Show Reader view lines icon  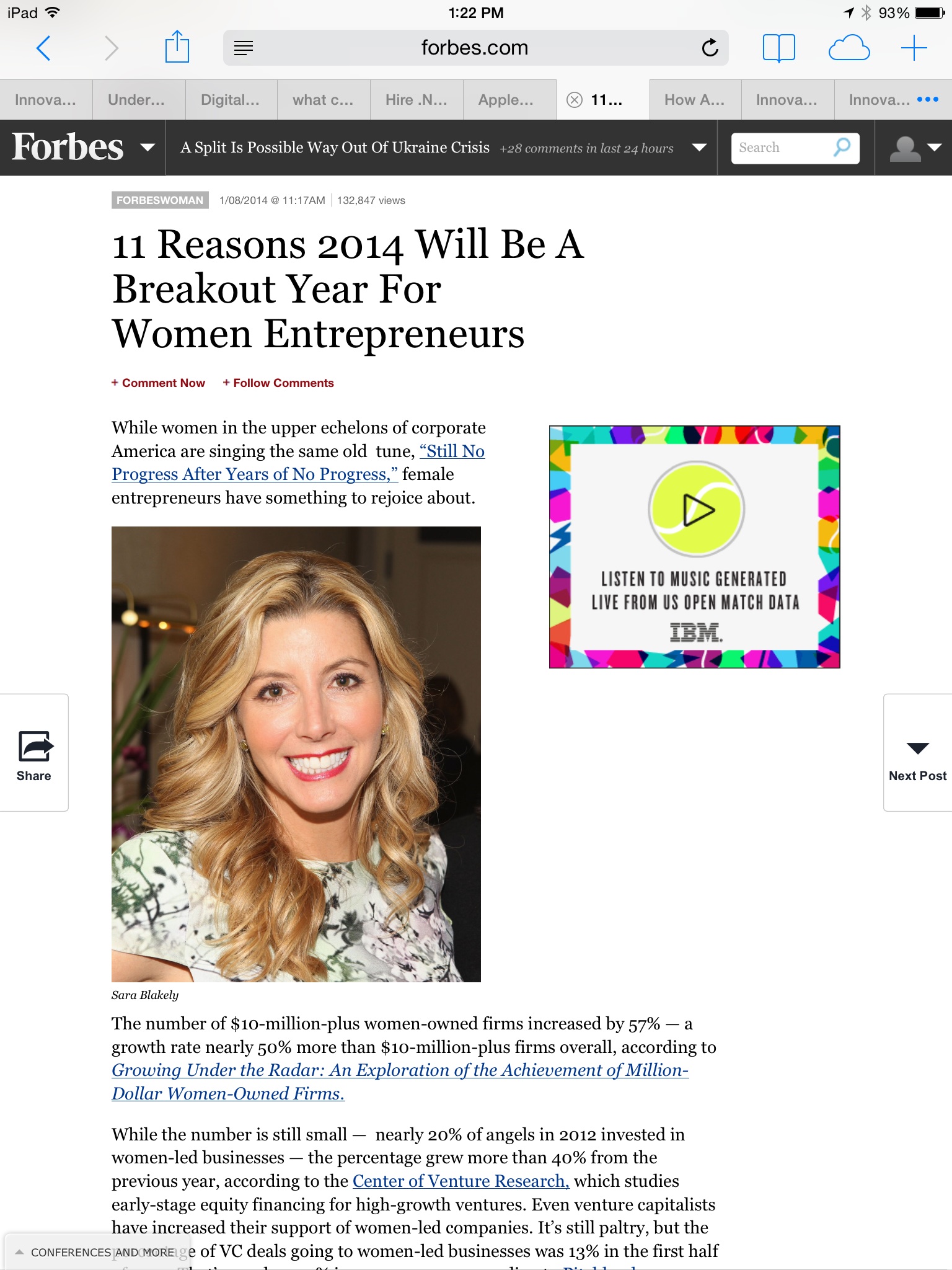click(244, 48)
